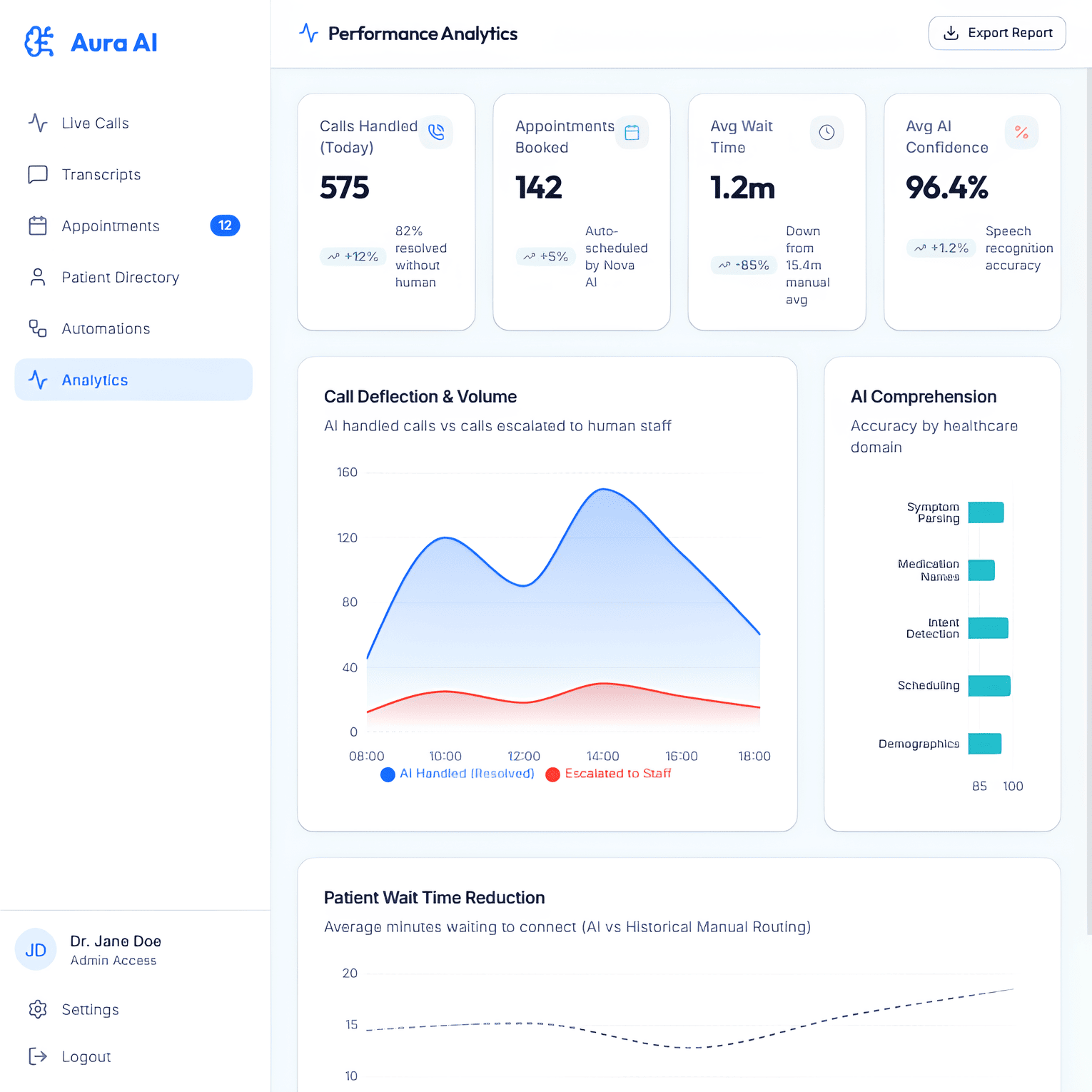Screen dimensions: 1092x1092
Task: Click the +12% trend badge on Calls Handled
Action: click(353, 256)
